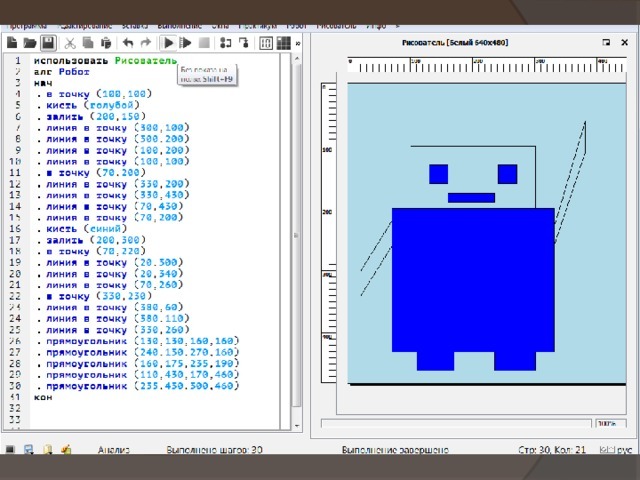Place cursor on the 'кон' line
This screenshot has width=640, height=480.
point(44,397)
